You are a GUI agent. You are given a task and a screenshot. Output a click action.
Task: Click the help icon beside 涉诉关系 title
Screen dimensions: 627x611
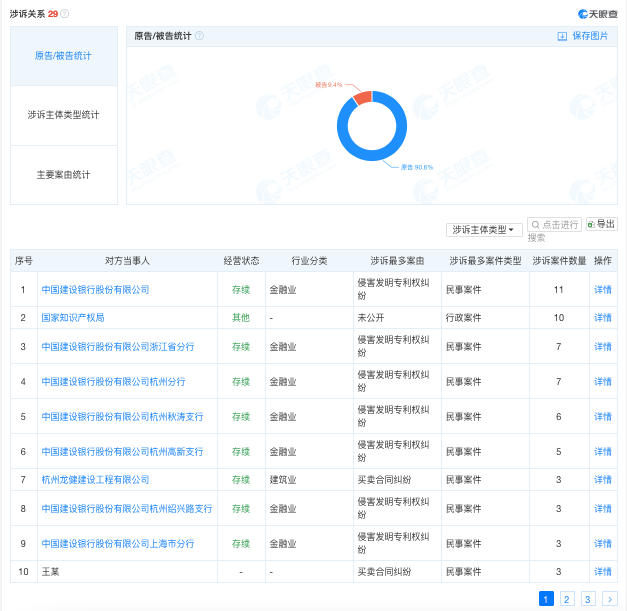pyautogui.click(x=65, y=14)
